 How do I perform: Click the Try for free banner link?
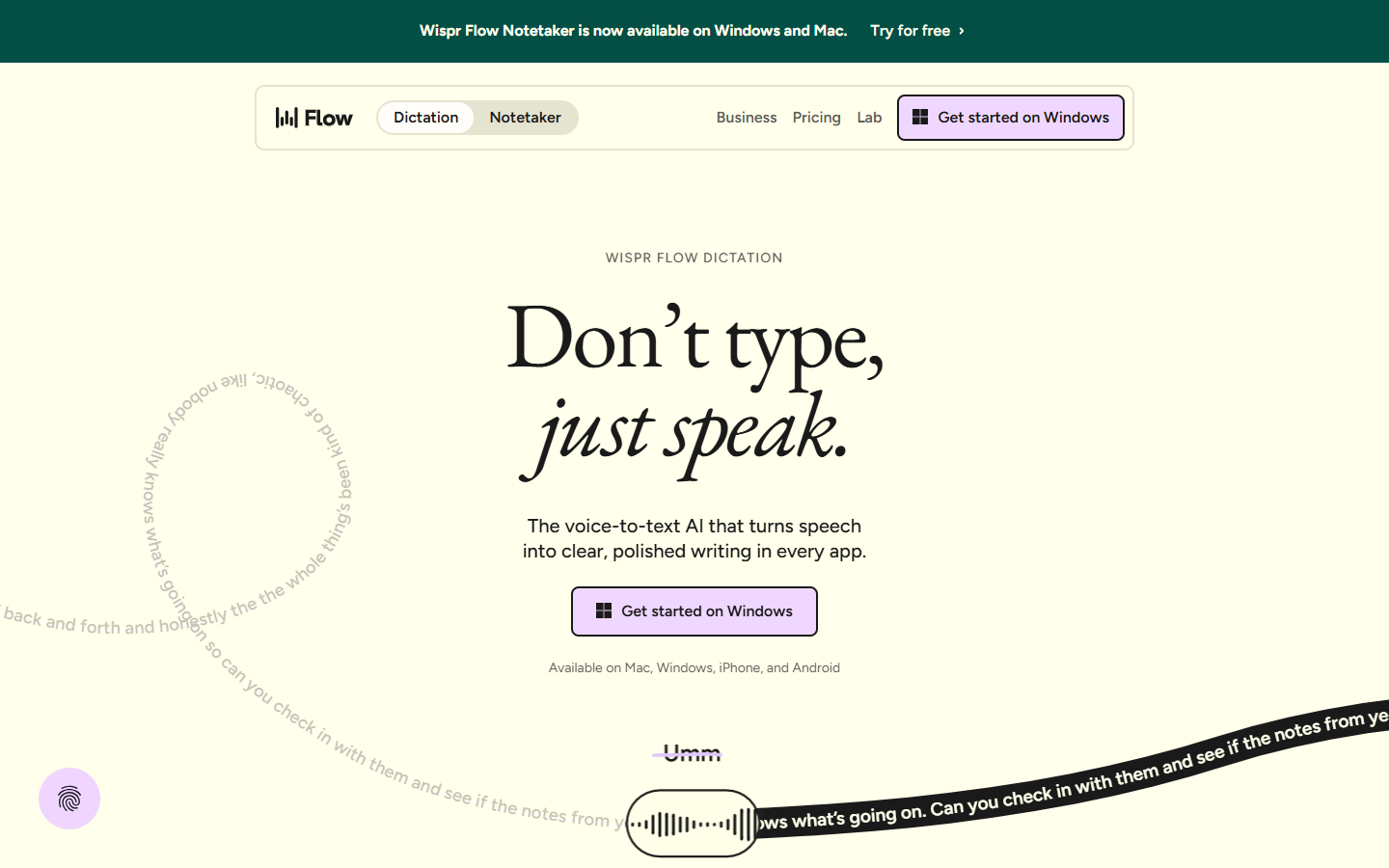pyautogui.click(x=917, y=31)
